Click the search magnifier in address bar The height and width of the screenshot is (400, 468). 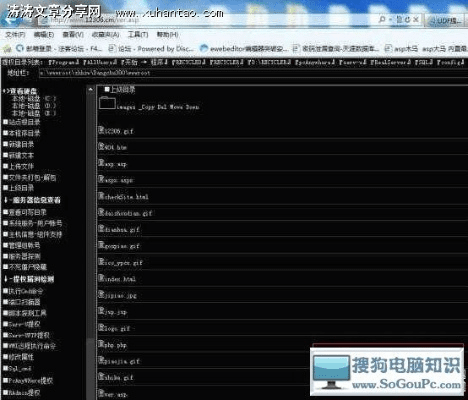click(382, 20)
